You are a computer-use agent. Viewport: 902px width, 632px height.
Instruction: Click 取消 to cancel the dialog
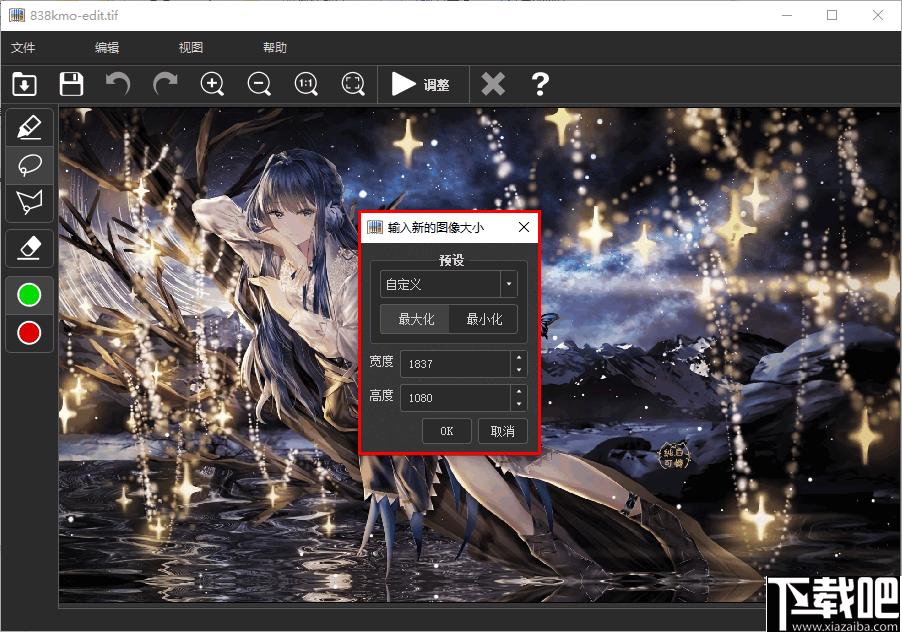click(502, 431)
